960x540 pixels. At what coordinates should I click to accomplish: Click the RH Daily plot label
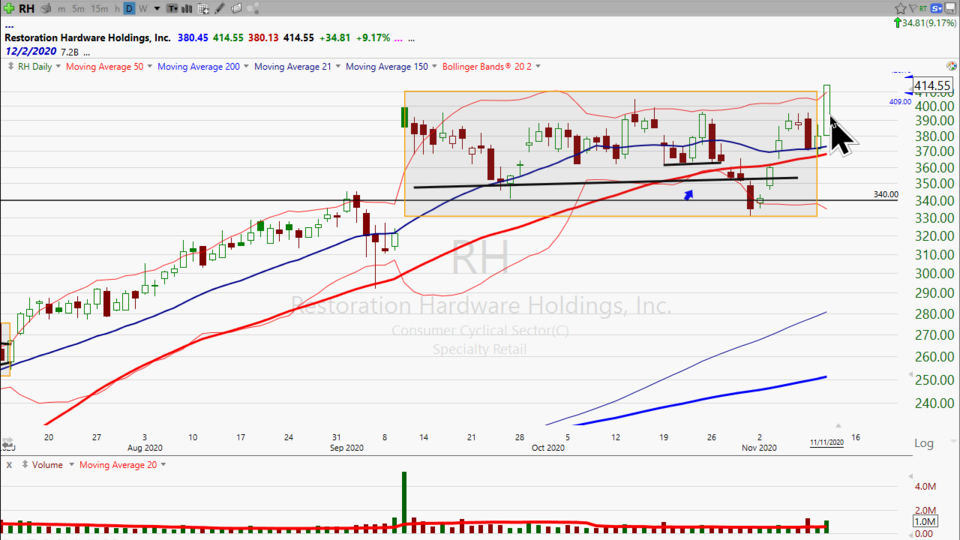click(34, 67)
